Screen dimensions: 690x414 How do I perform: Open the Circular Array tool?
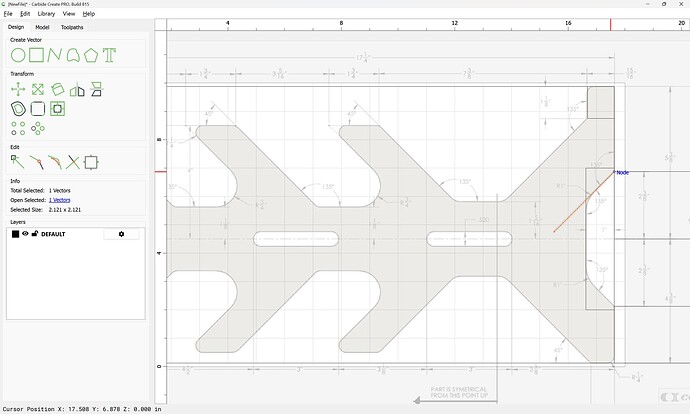pyautogui.click(x=38, y=128)
